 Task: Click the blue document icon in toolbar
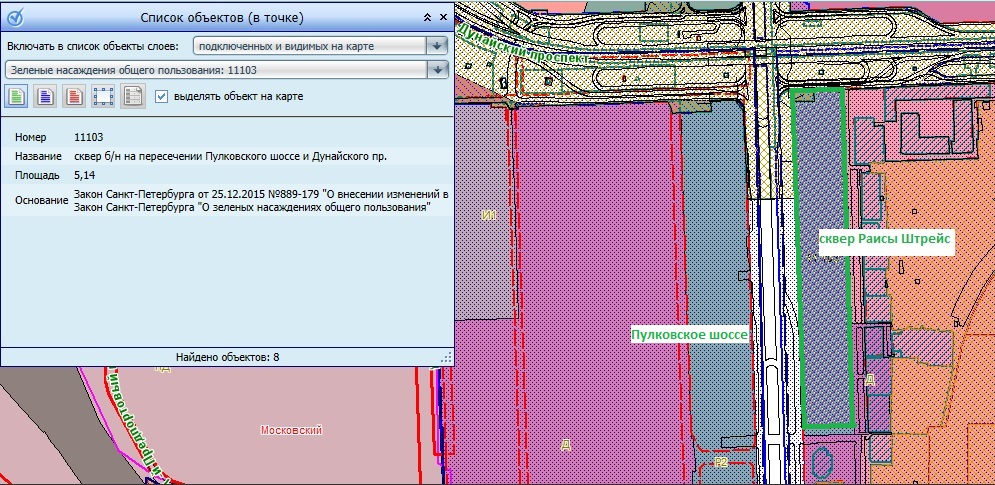pyautogui.click(x=45, y=96)
